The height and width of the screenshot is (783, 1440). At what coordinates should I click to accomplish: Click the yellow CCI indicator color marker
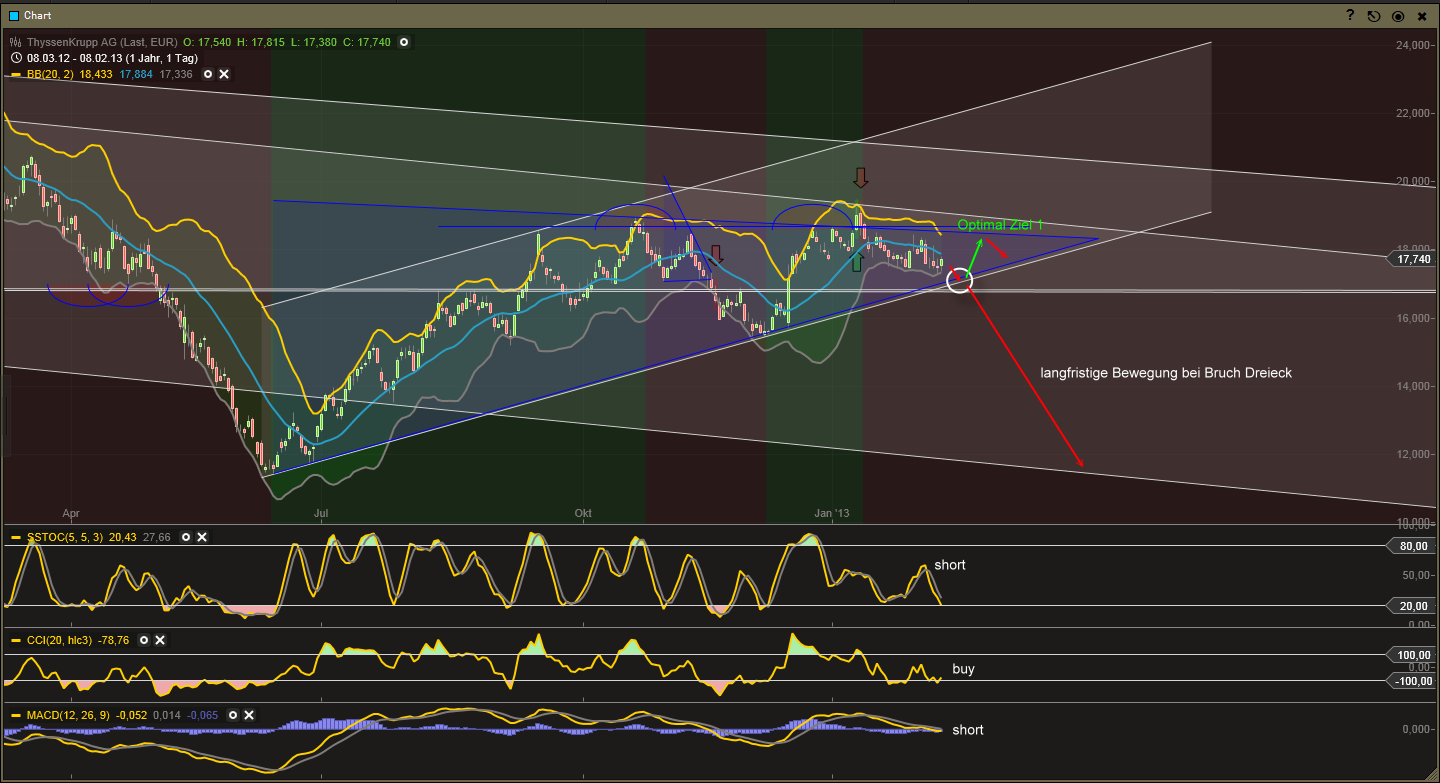[x=16, y=640]
